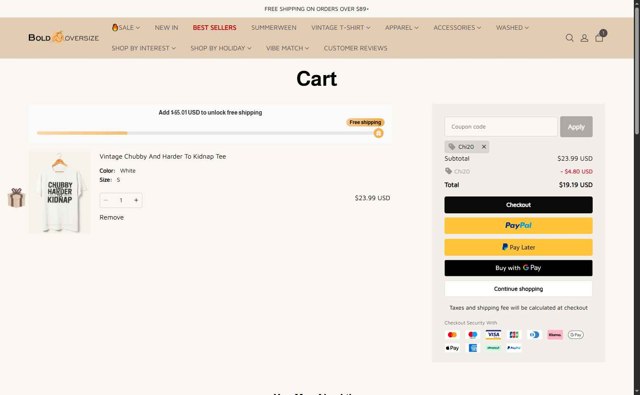Remove the Chi20 coupon tag
The width and height of the screenshot is (640, 395).
tap(484, 146)
